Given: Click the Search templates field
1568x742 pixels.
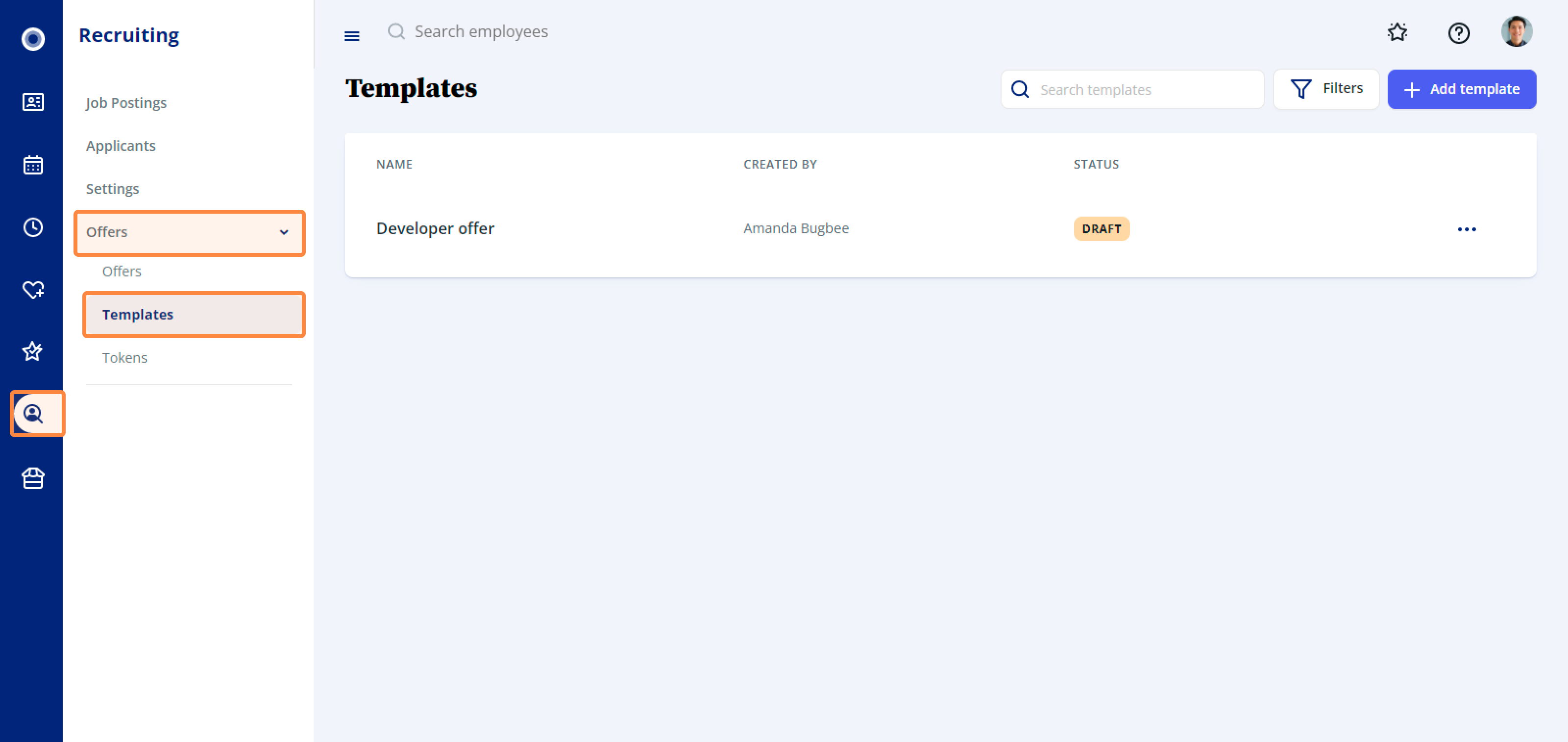Looking at the screenshot, I should point(1132,90).
